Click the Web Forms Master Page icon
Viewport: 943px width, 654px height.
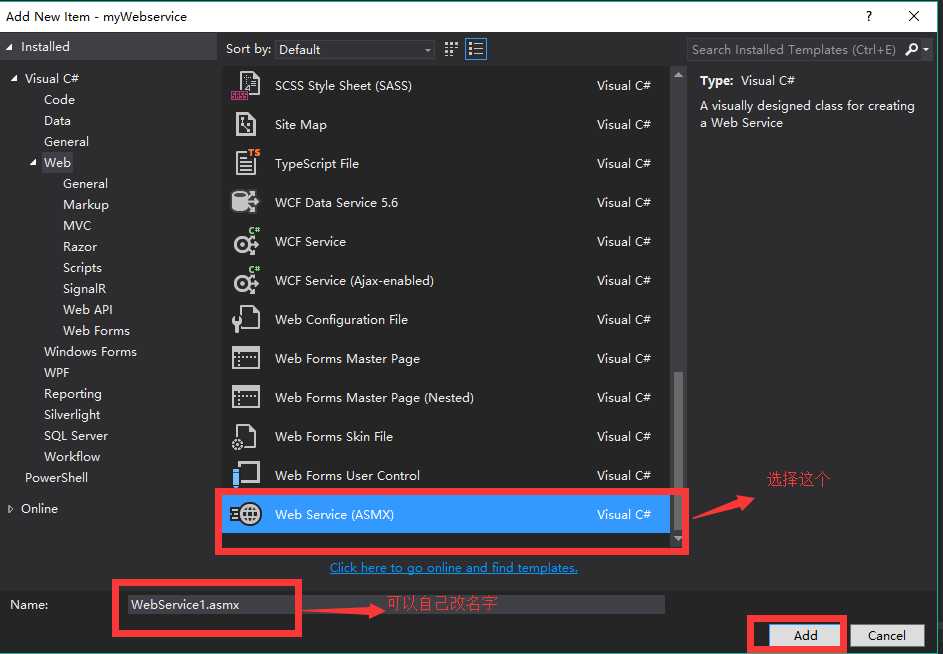click(245, 359)
